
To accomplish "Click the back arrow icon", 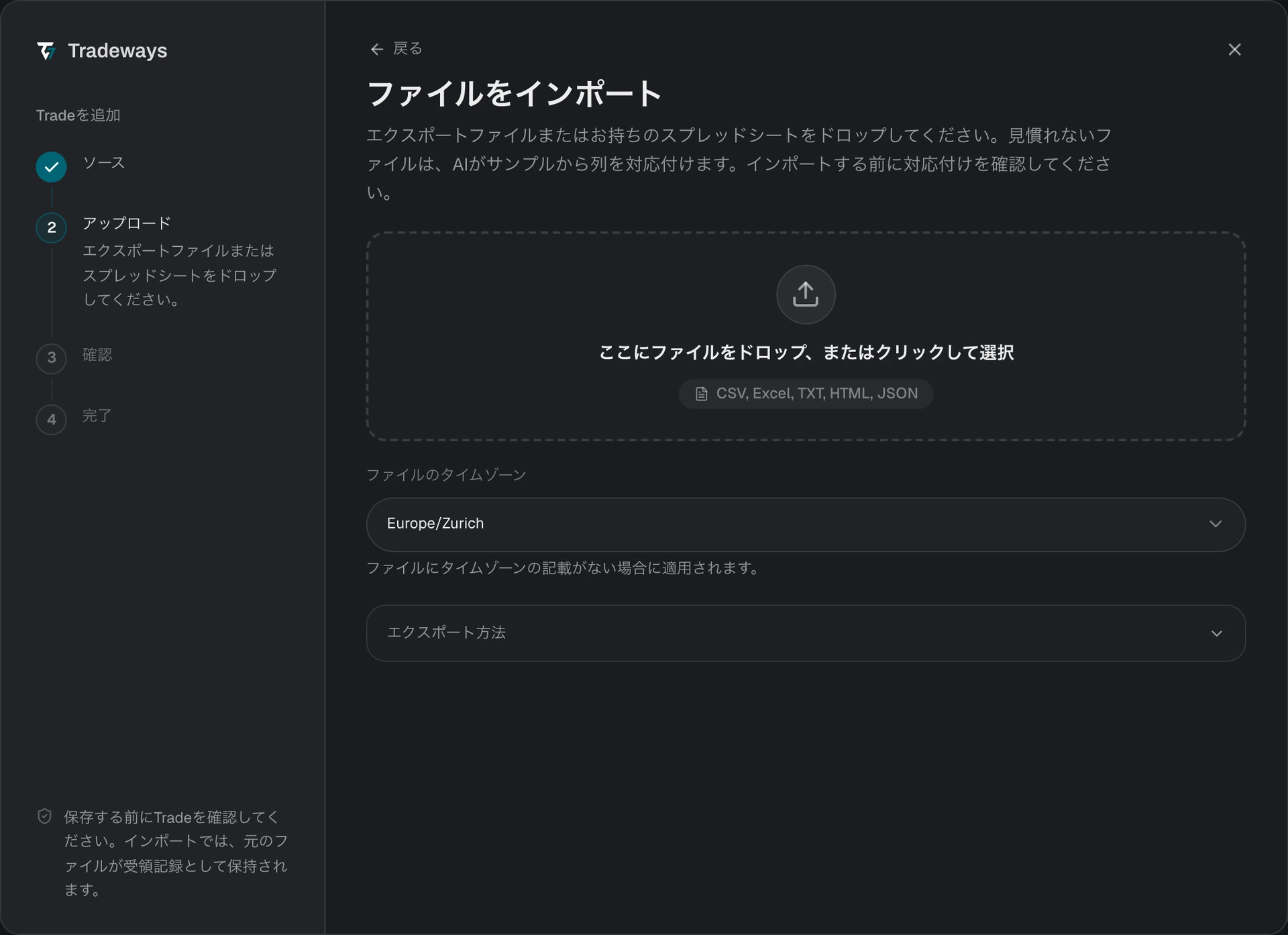I will (x=377, y=50).
